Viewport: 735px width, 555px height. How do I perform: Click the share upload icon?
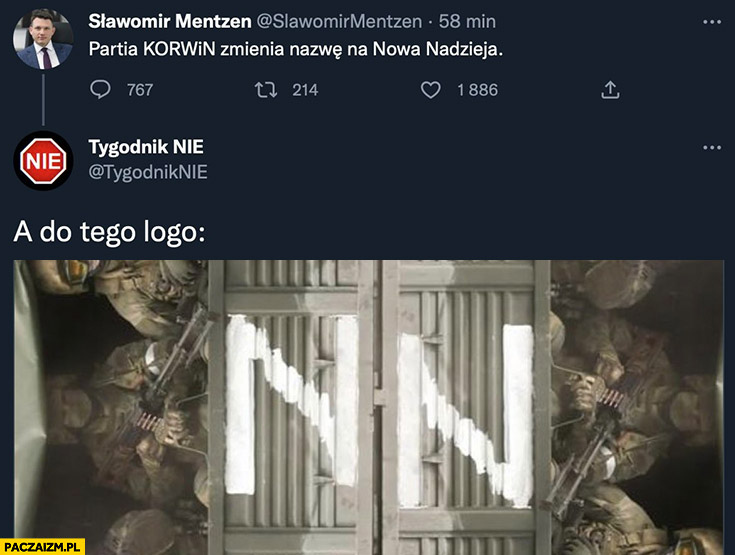click(610, 90)
